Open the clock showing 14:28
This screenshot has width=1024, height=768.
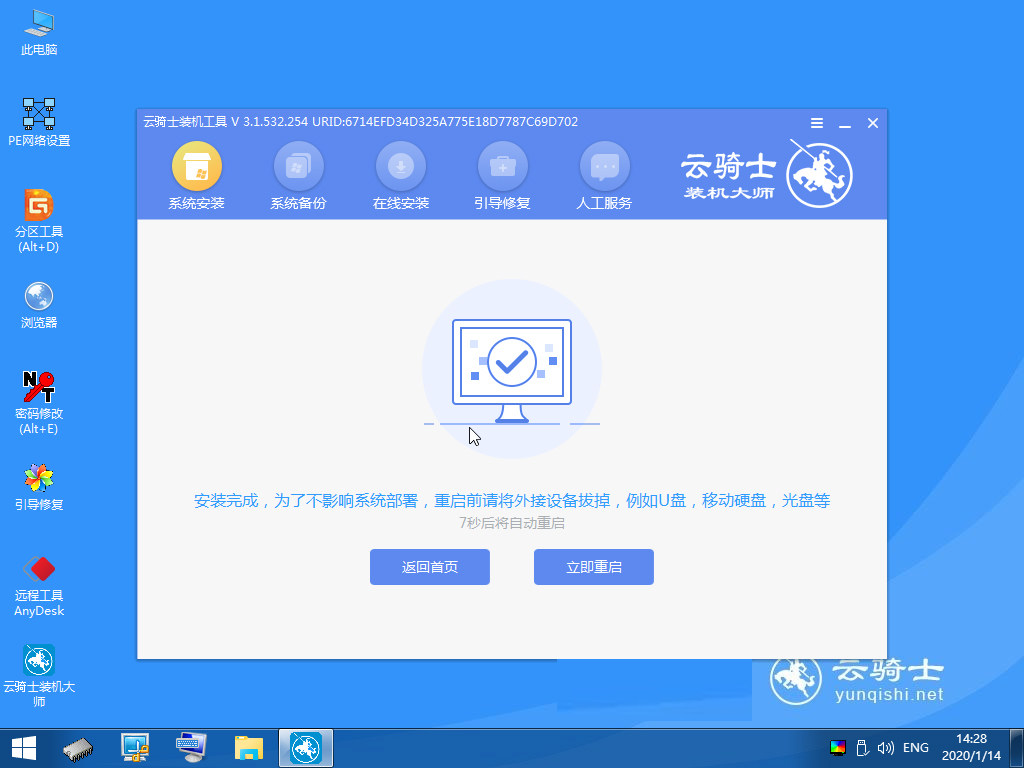(971, 748)
